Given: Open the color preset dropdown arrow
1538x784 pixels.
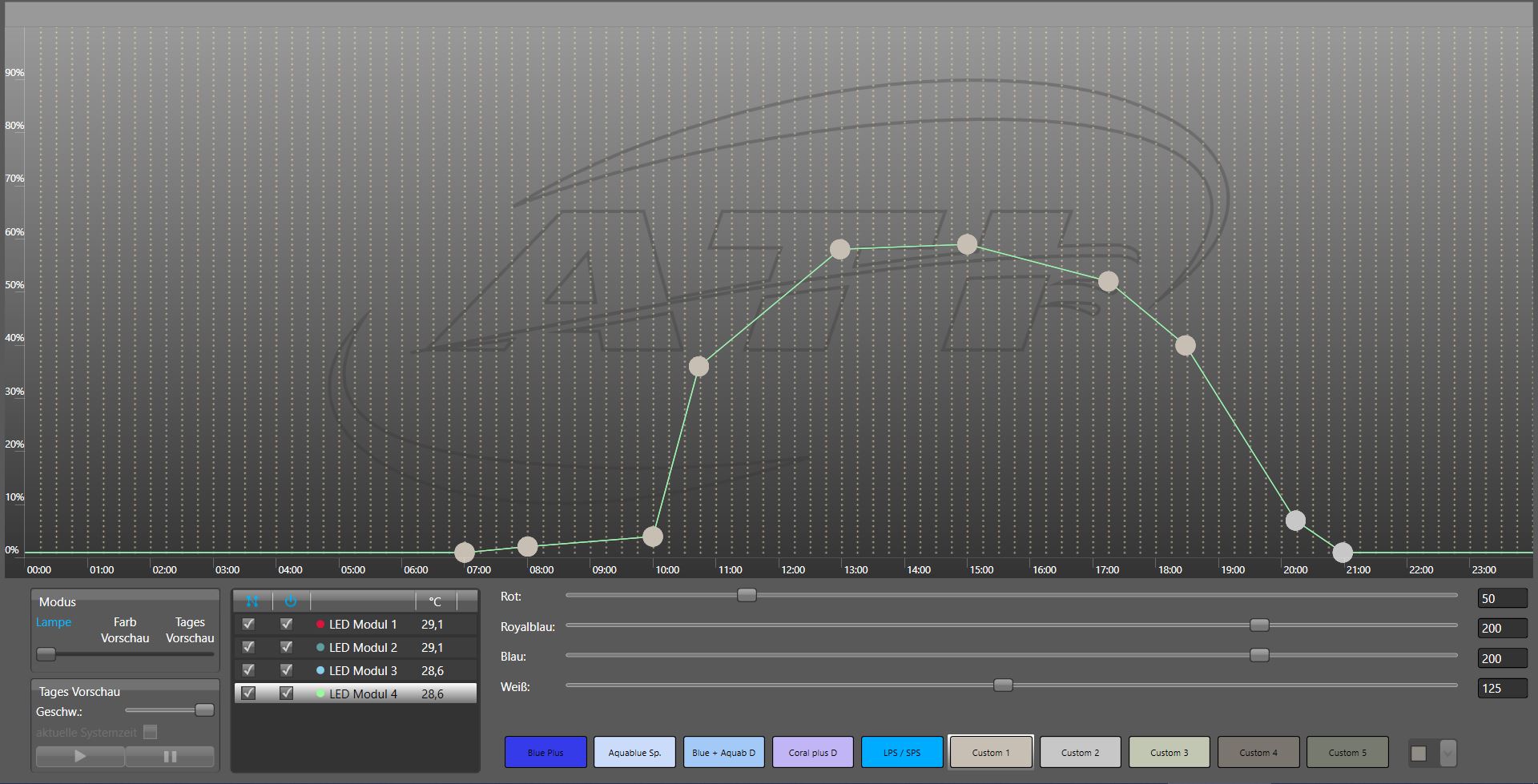Looking at the screenshot, I should pos(1447,753).
